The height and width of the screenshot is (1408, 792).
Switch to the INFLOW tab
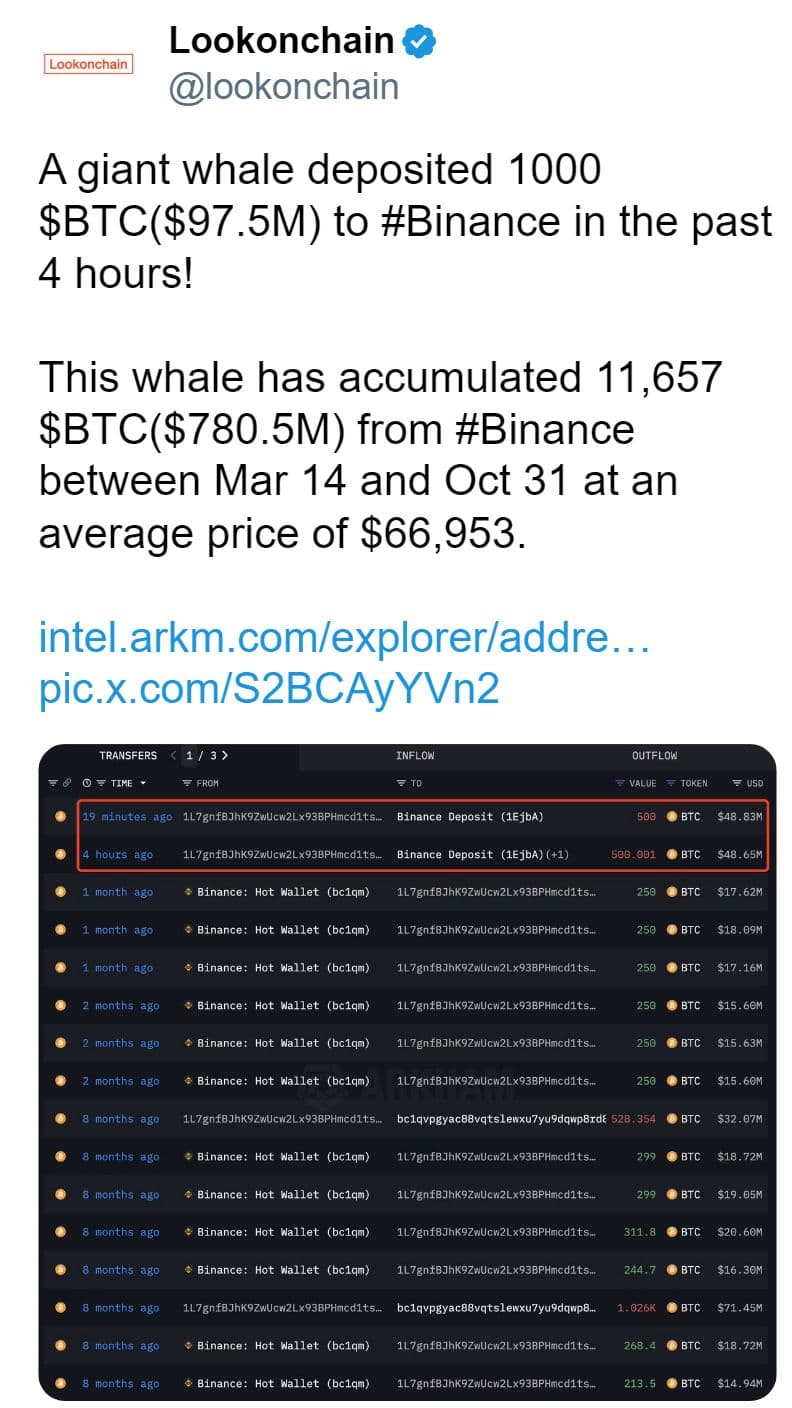coord(415,755)
